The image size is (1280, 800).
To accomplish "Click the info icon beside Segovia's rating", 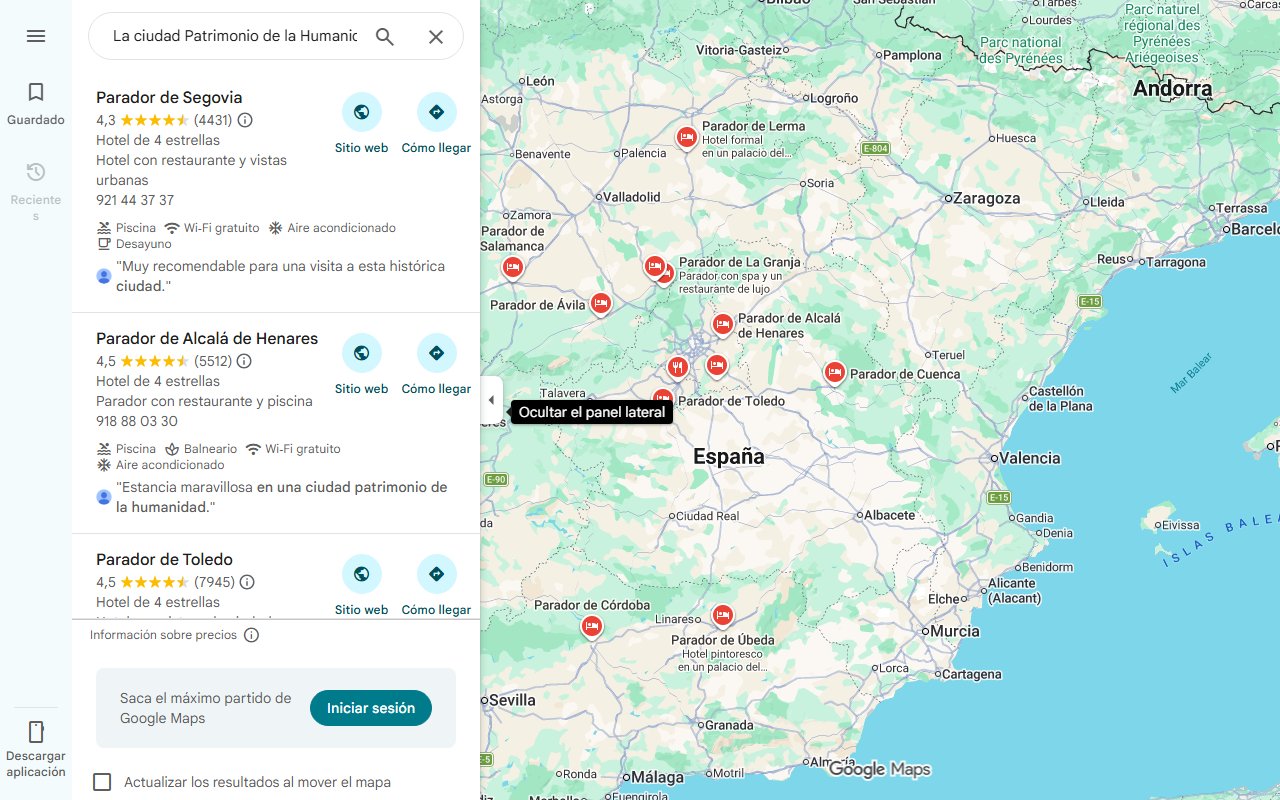I will 246,119.
